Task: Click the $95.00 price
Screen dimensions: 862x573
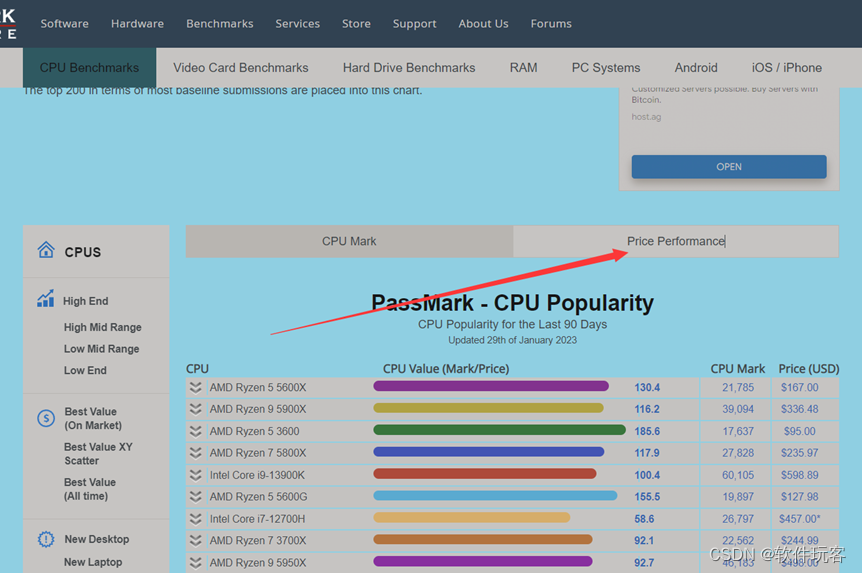Action: coord(799,431)
